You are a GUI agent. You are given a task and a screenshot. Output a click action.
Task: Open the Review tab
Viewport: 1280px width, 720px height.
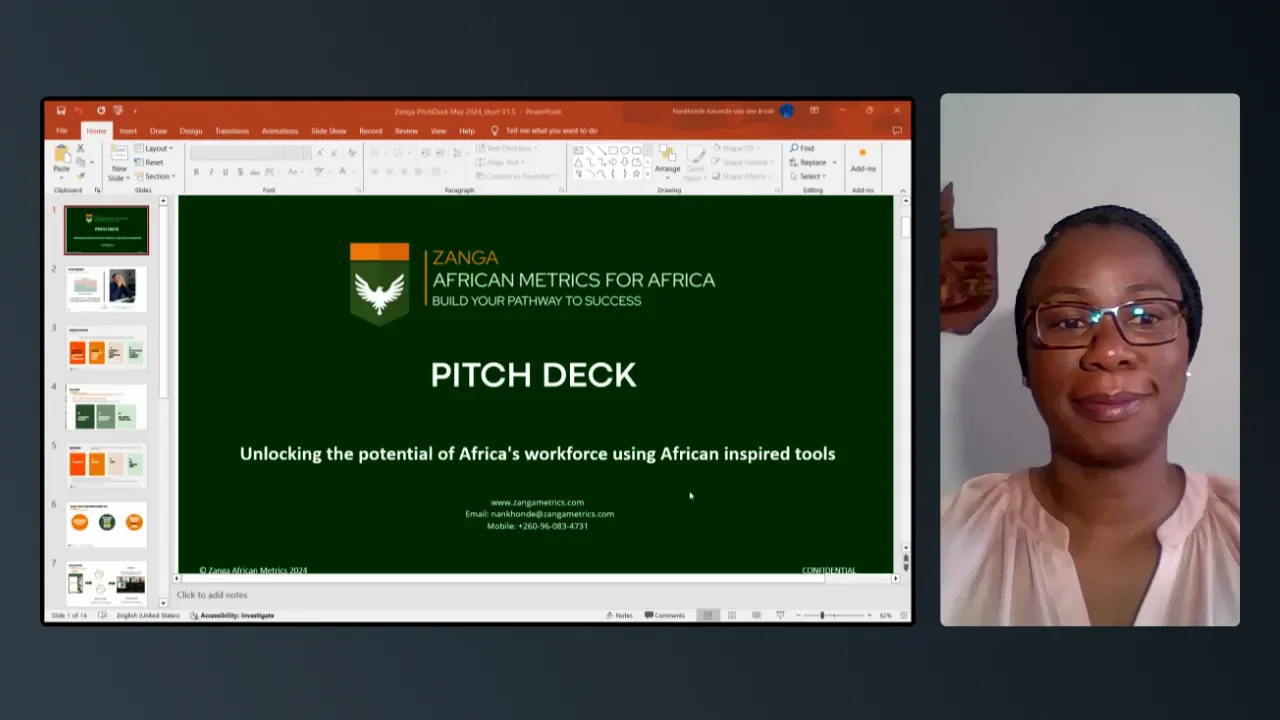406,131
